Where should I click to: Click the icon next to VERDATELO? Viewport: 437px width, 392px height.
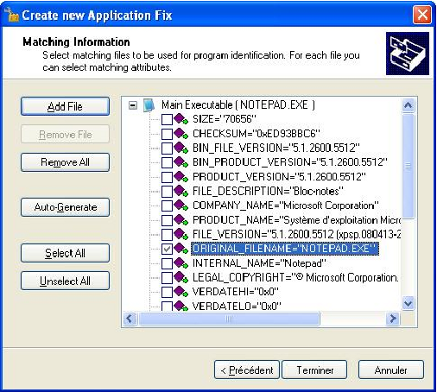pyautogui.click(x=181, y=306)
